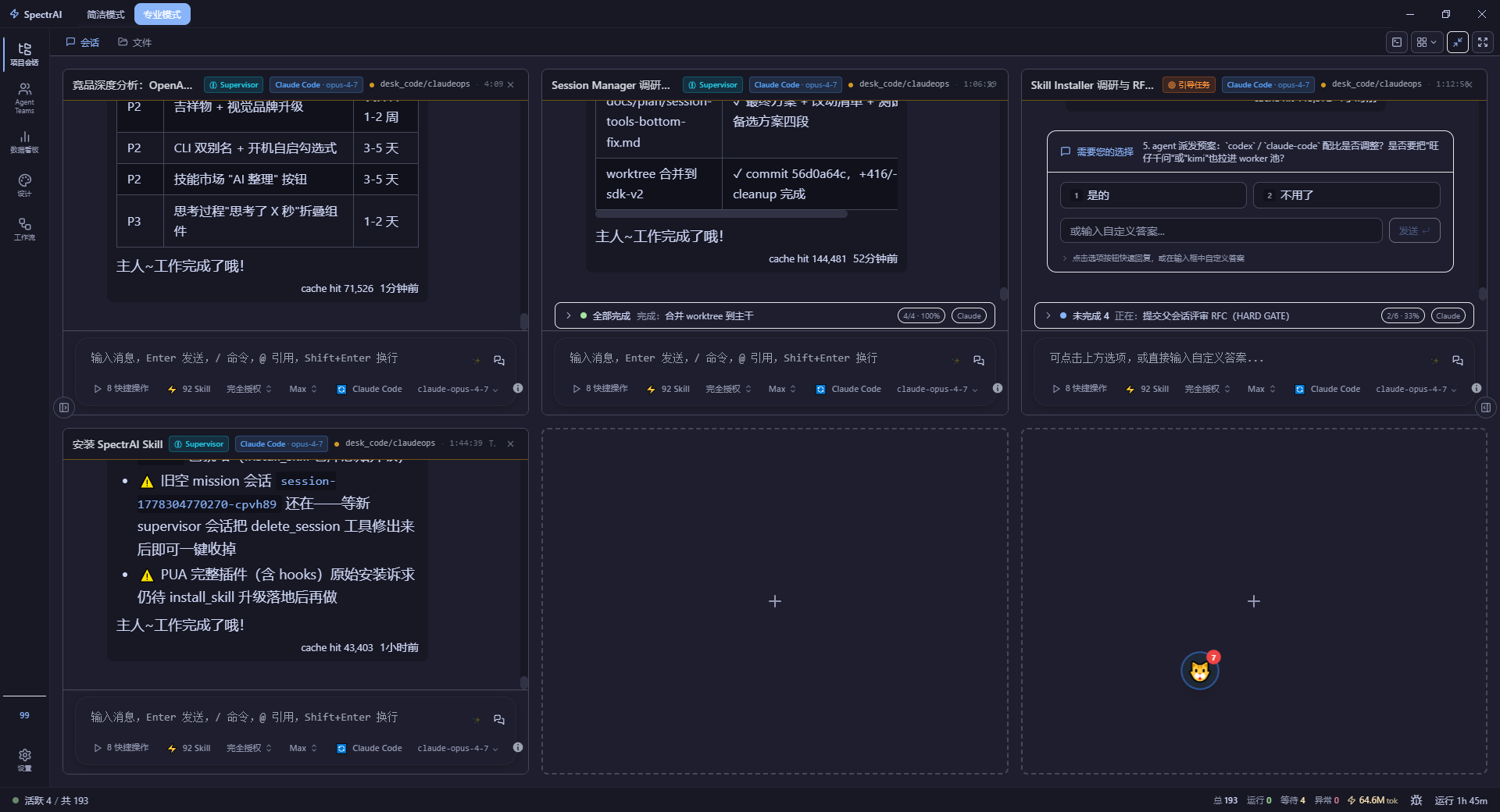The width and height of the screenshot is (1500, 812).
Task: Open 8 快捷操作 in the 竞品深度分析 panel
Action: pyautogui.click(x=121, y=389)
